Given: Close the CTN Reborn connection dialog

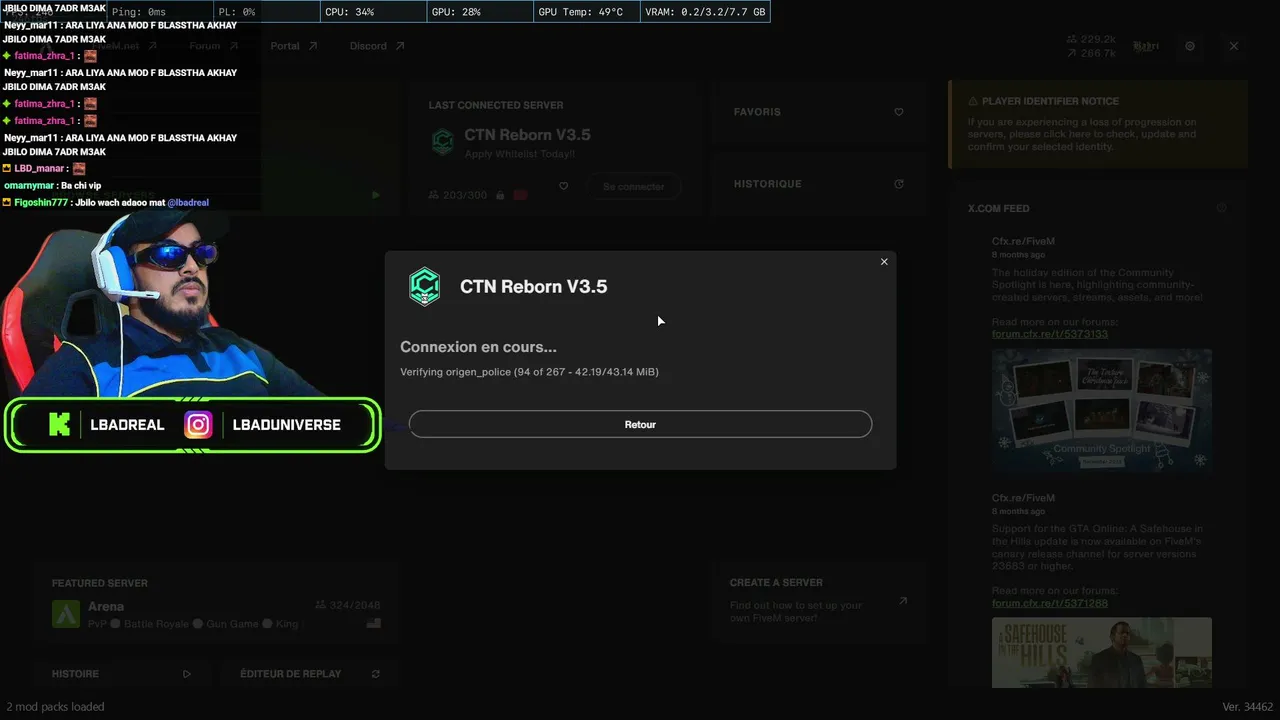Looking at the screenshot, I should [884, 262].
